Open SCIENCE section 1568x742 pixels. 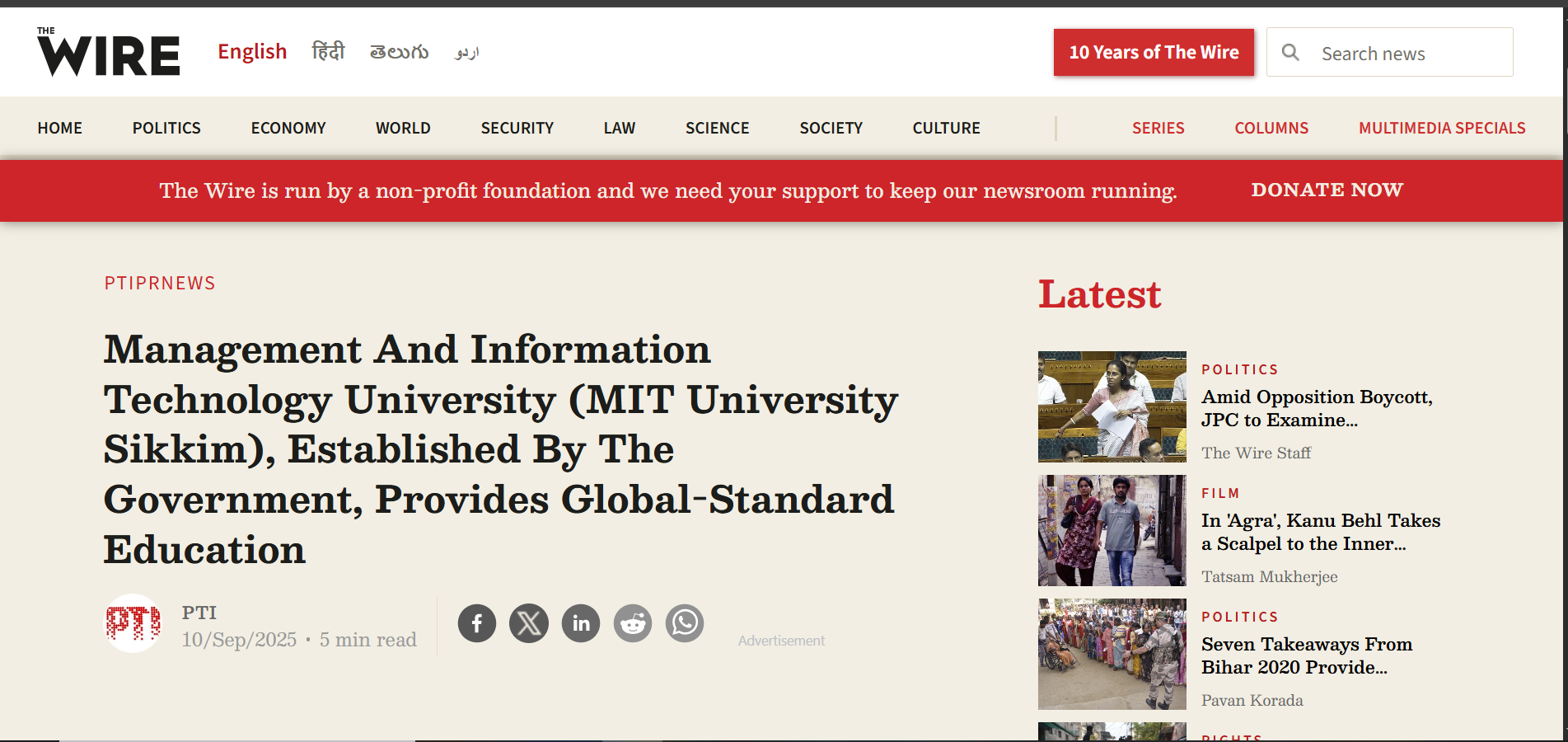point(718,128)
